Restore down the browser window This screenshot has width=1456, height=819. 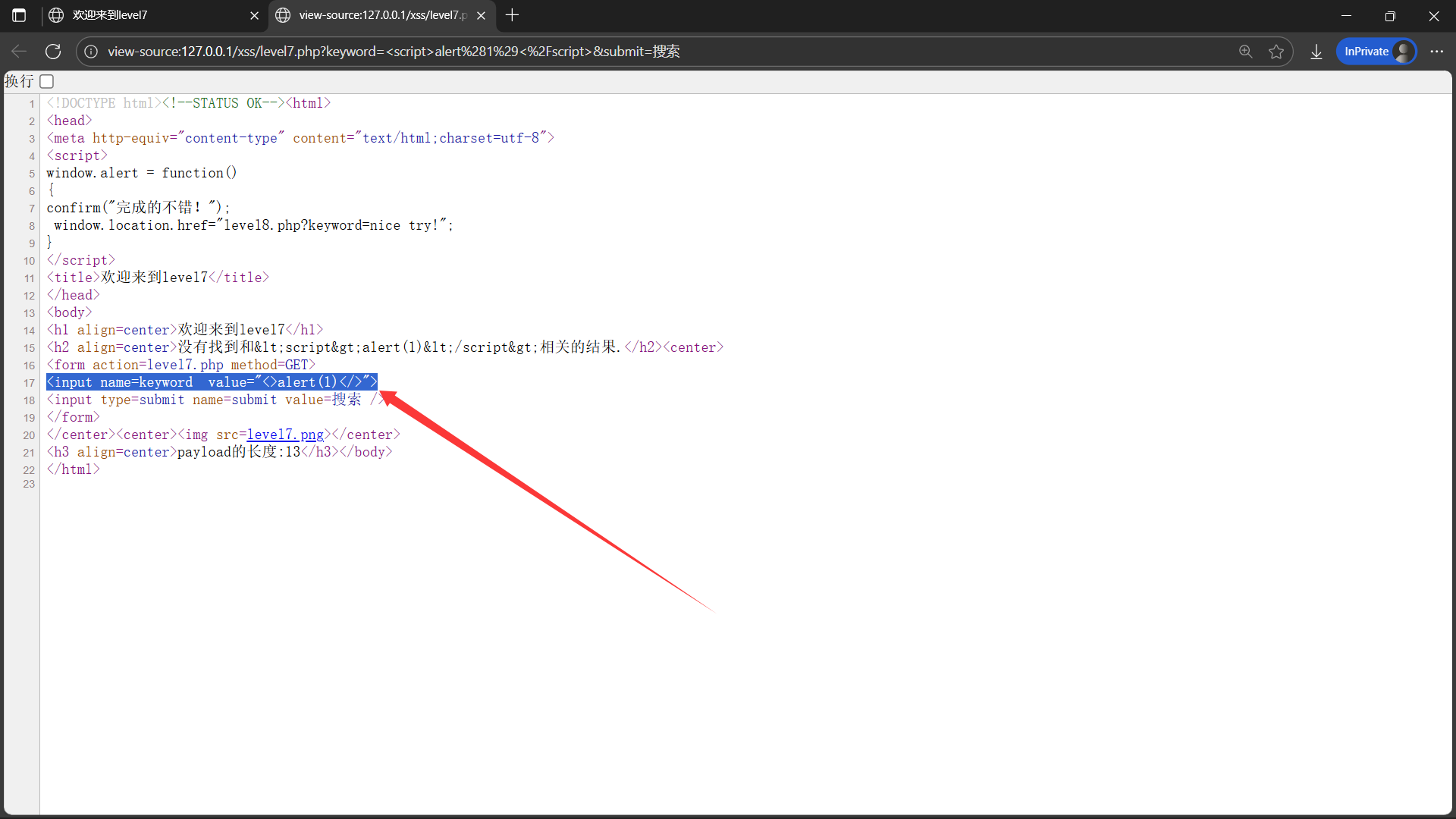(1390, 15)
